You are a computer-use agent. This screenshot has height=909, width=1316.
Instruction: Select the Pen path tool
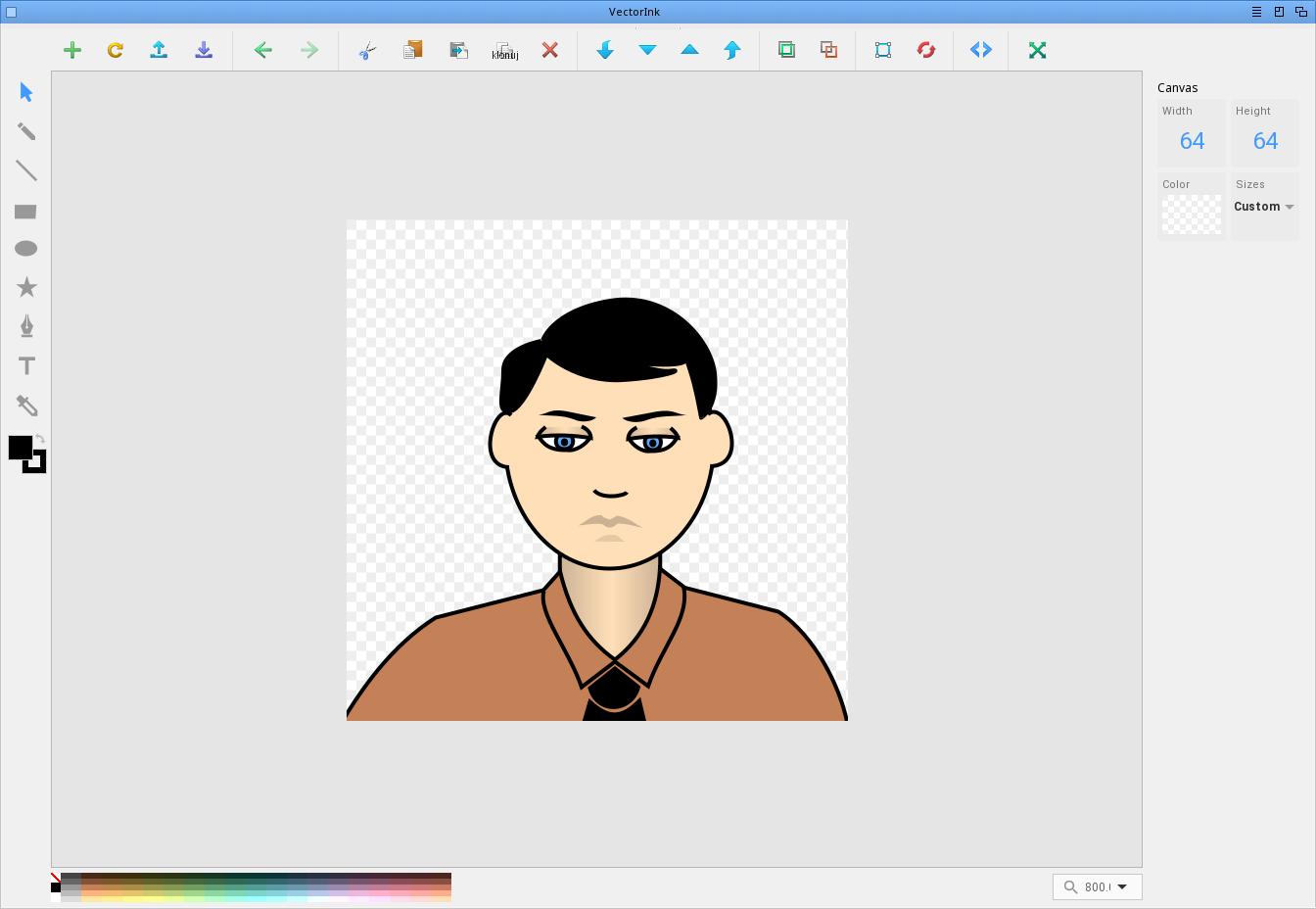(26, 326)
